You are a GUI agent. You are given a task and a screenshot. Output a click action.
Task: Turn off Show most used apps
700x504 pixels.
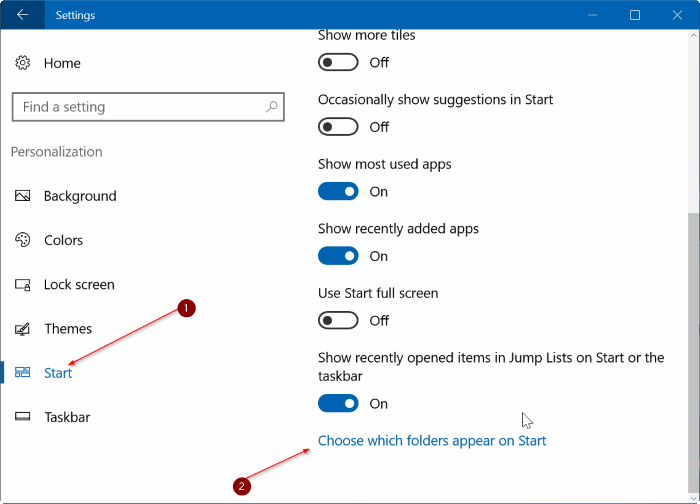pyautogui.click(x=338, y=192)
